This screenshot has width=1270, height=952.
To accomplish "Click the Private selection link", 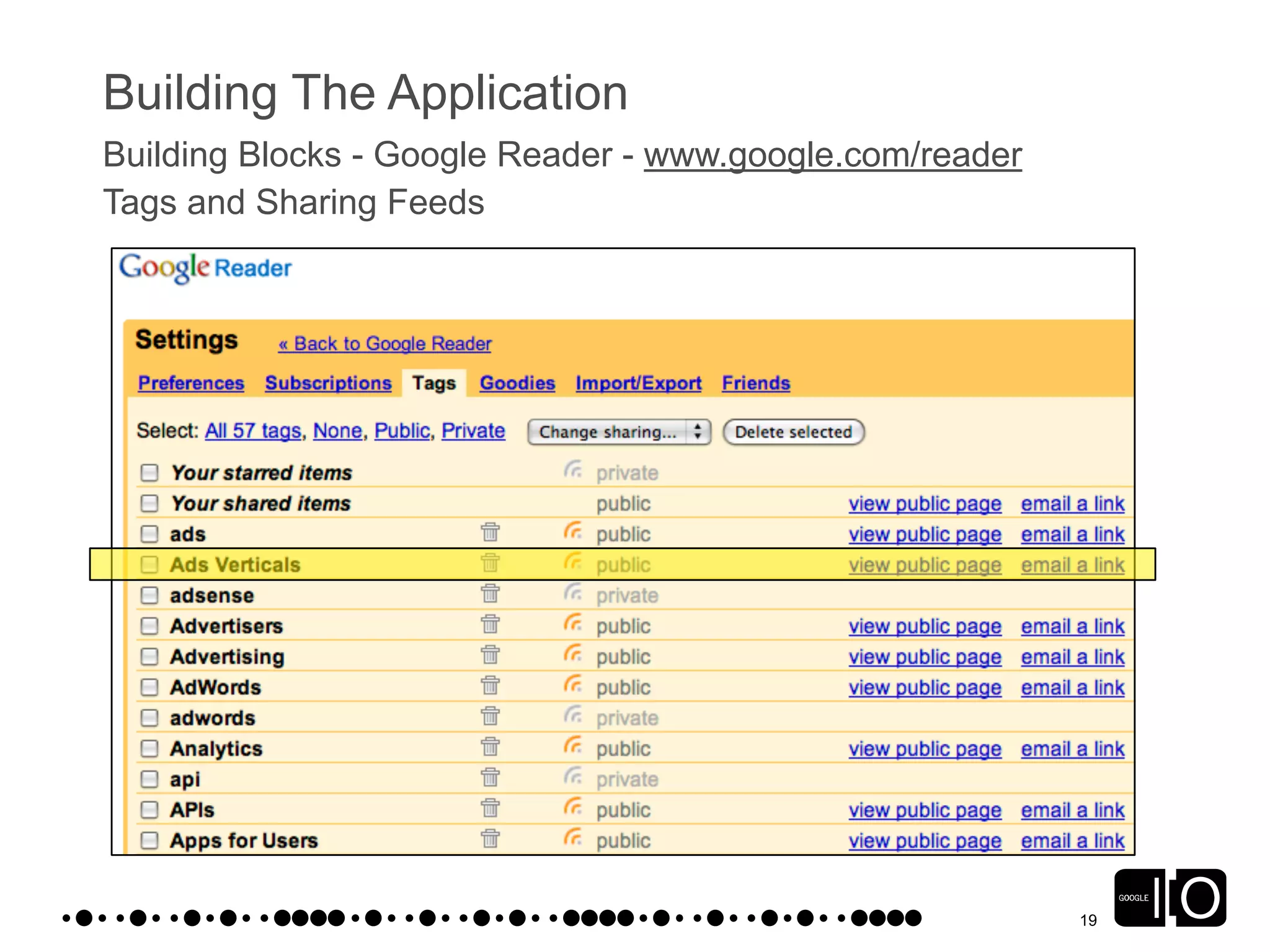I will tap(473, 431).
